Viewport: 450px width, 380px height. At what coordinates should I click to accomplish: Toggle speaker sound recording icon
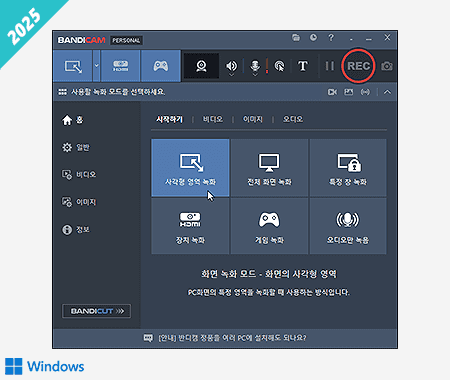coord(231,66)
